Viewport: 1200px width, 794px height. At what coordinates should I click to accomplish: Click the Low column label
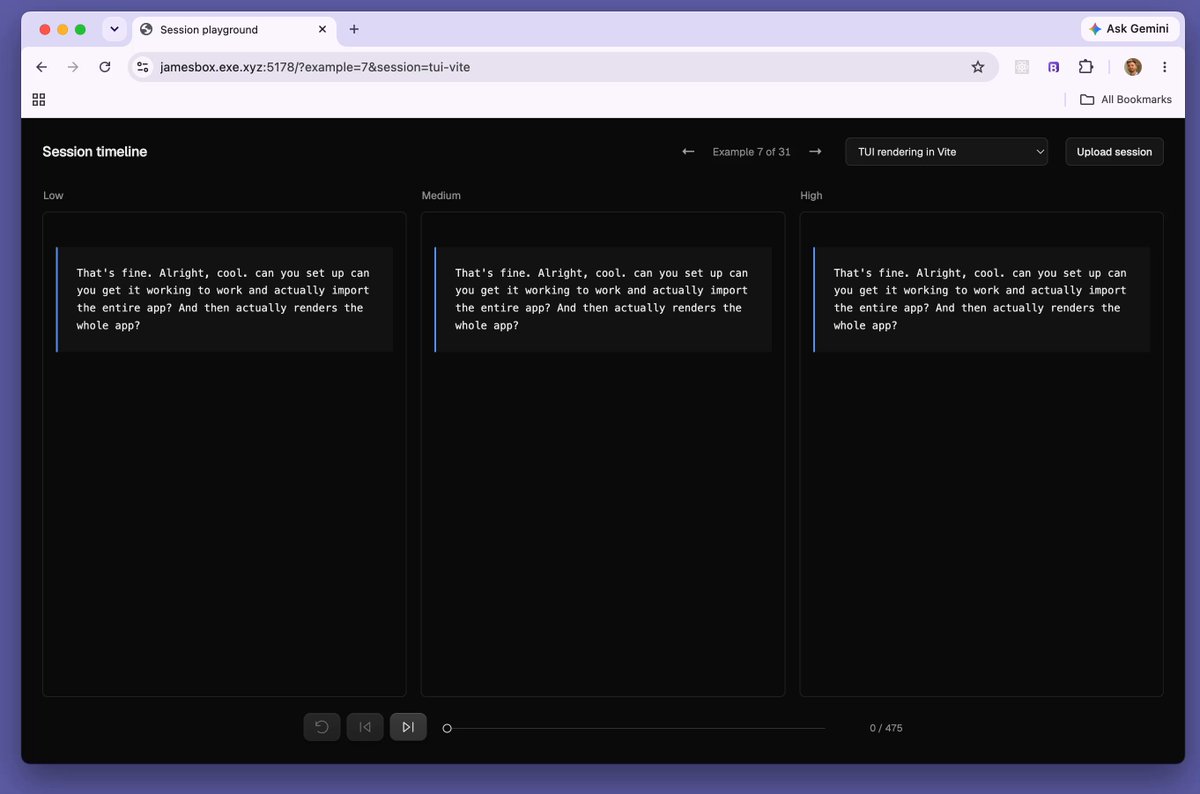[x=53, y=195]
